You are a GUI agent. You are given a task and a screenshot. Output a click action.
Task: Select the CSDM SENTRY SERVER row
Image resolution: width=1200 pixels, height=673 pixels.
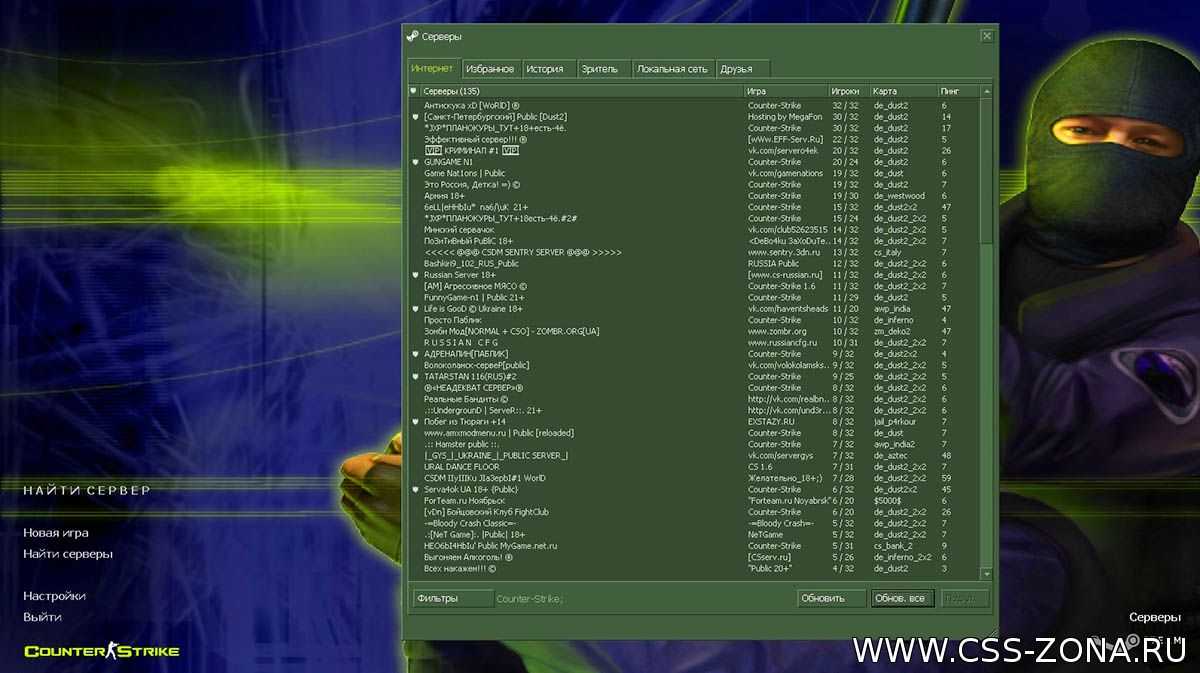pos(695,252)
